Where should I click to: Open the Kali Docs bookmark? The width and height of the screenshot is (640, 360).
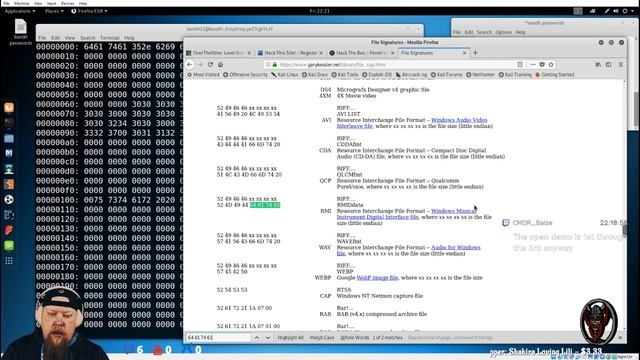tap(315, 75)
